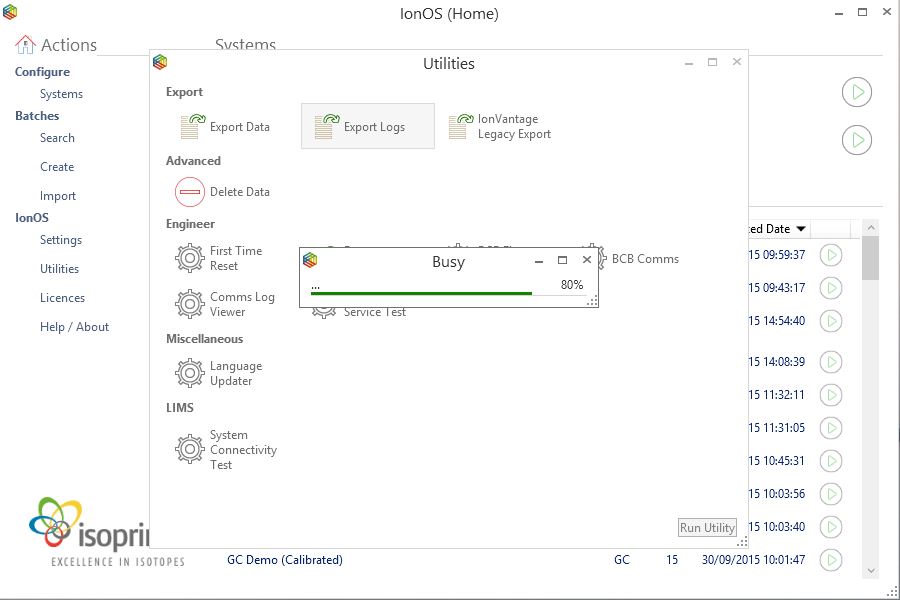Open the Import batches link
Screen dimensions: 900x600
pyautogui.click(x=58, y=196)
